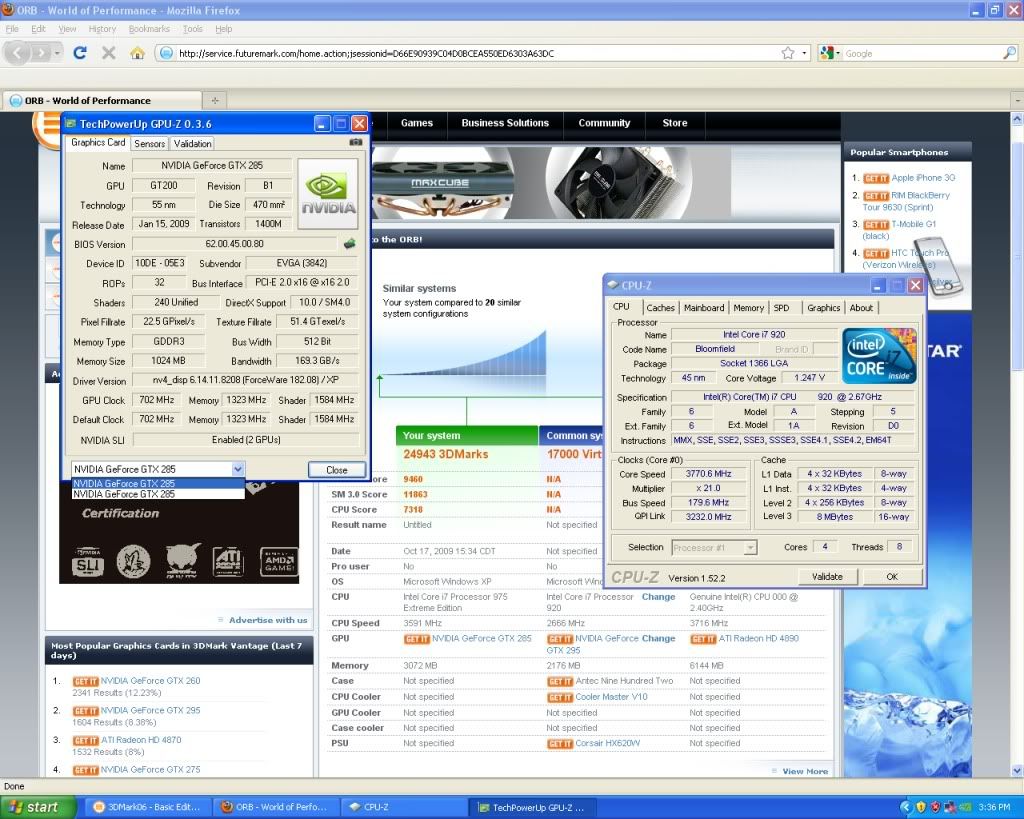Image resolution: width=1024 pixels, height=819 pixels.
Task: Switch to TechPowerUp GPU-Z taskbar item
Action: (532, 807)
